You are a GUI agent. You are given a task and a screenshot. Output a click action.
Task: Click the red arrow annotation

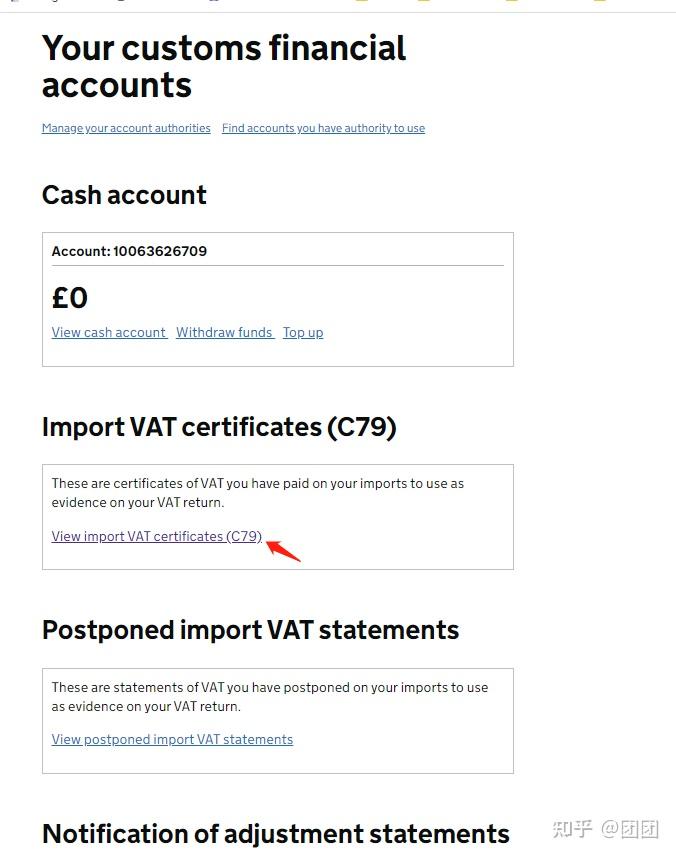(x=283, y=550)
